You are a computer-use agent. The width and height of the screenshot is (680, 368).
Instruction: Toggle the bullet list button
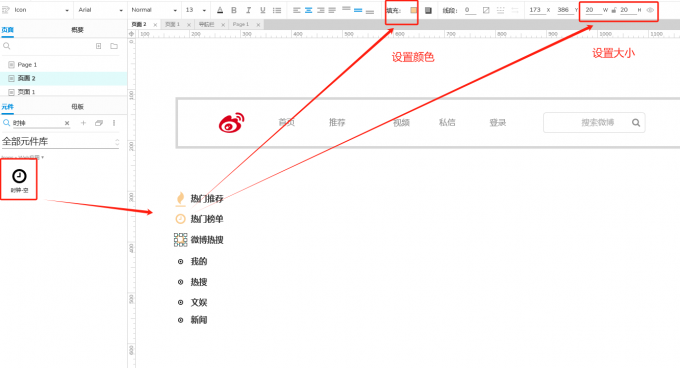click(277, 10)
